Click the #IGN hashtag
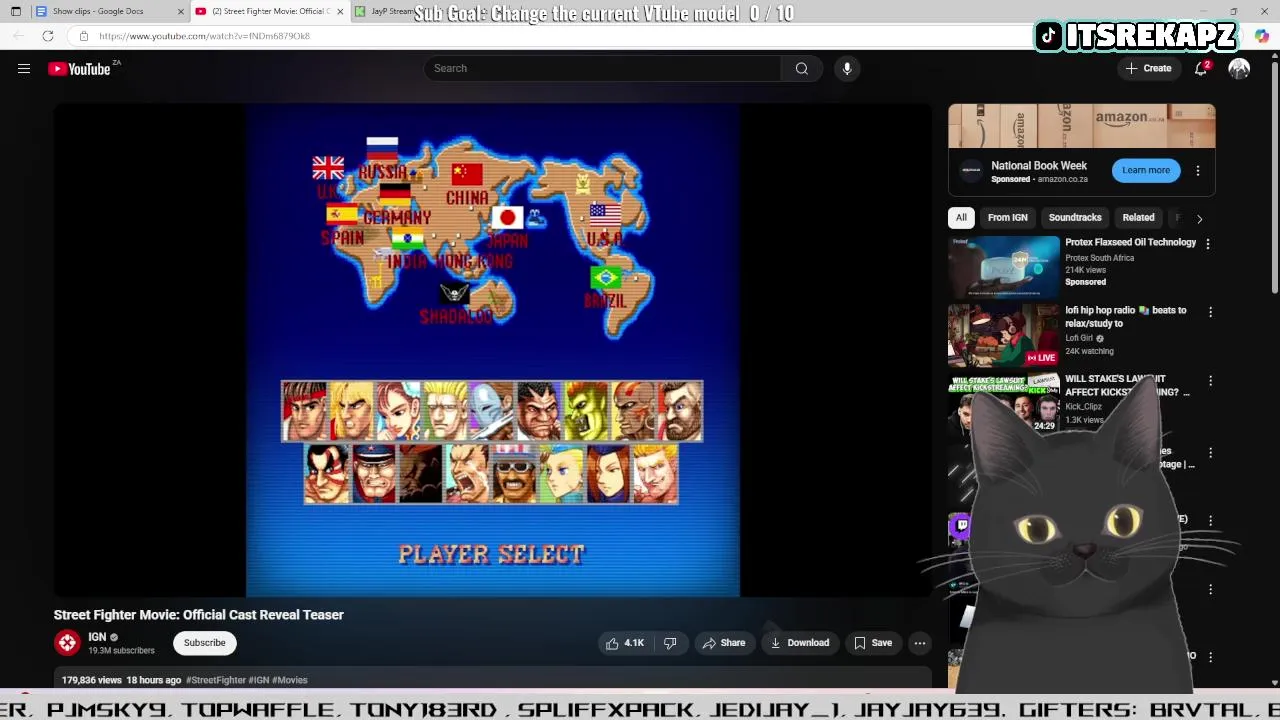 pyautogui.click(x=259, y=680)
